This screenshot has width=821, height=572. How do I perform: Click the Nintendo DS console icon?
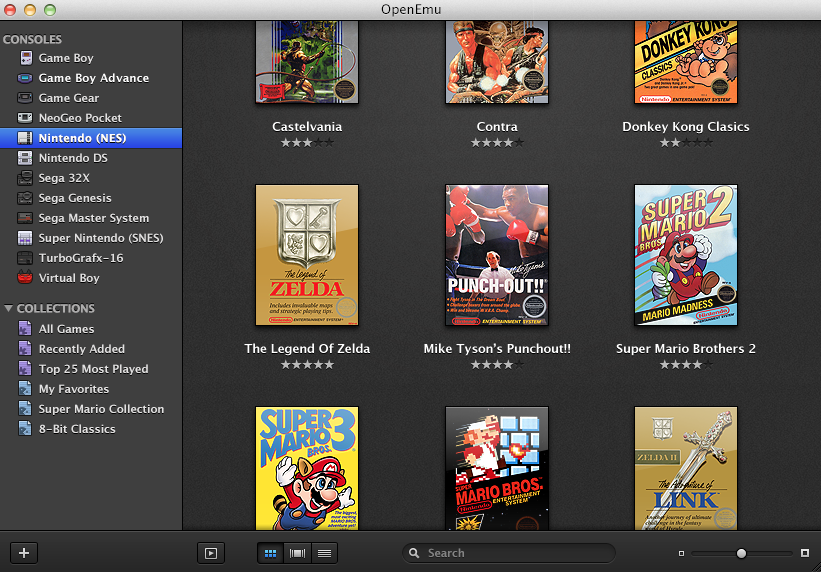(25, 158)
